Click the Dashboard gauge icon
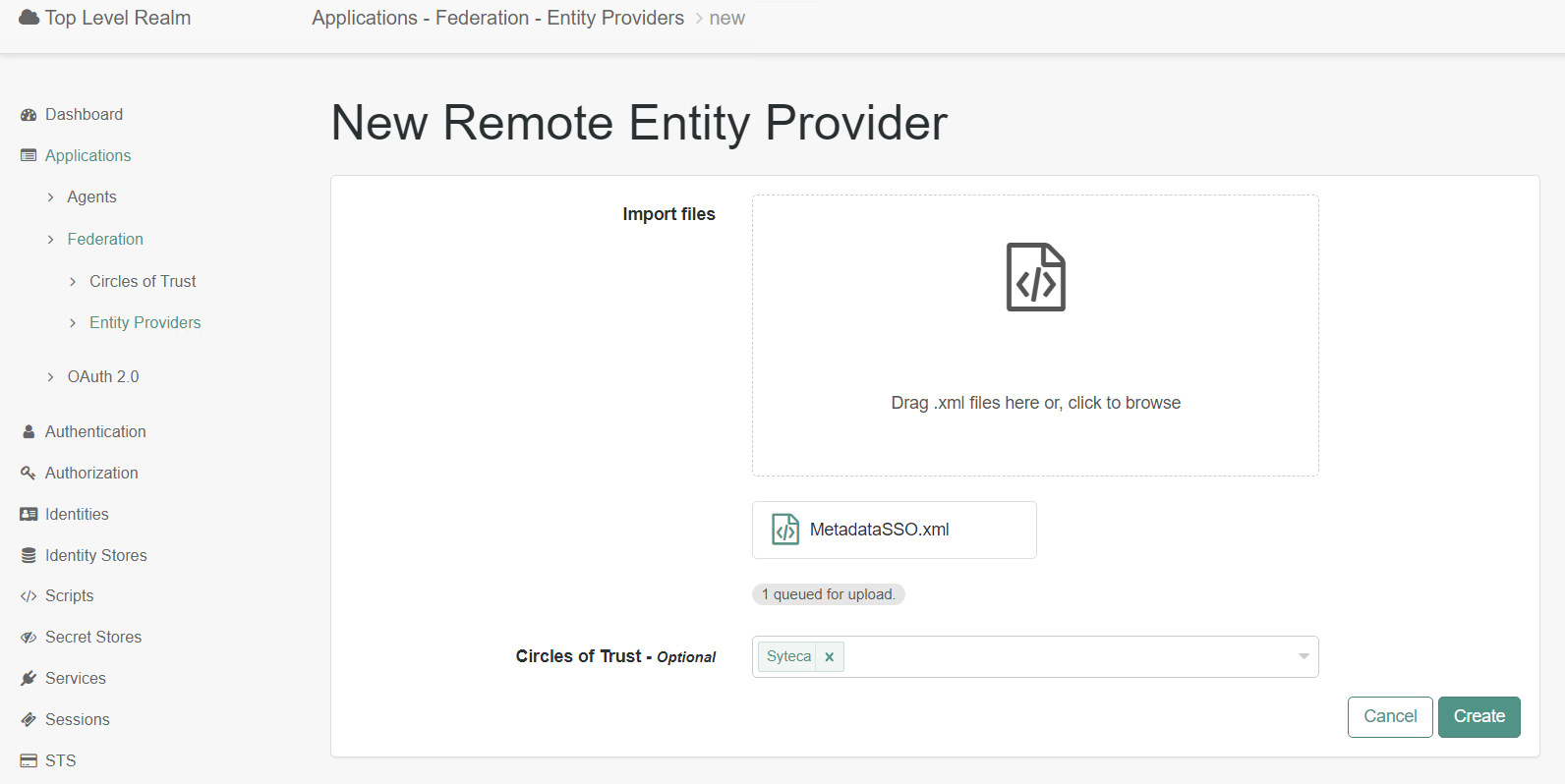This screenshot has width=1565, height=784. point(29,115)
